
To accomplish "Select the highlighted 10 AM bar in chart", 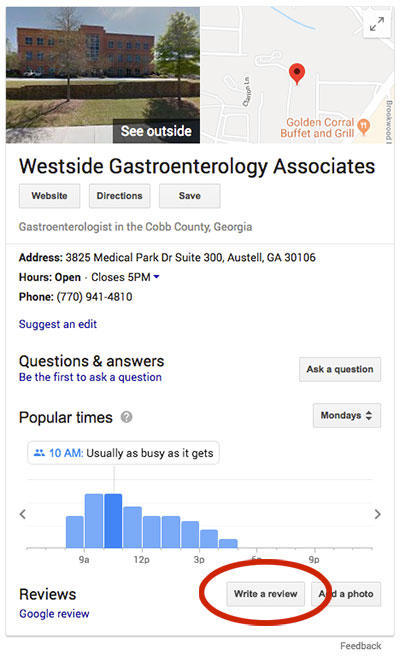I will tap(113, 521).
